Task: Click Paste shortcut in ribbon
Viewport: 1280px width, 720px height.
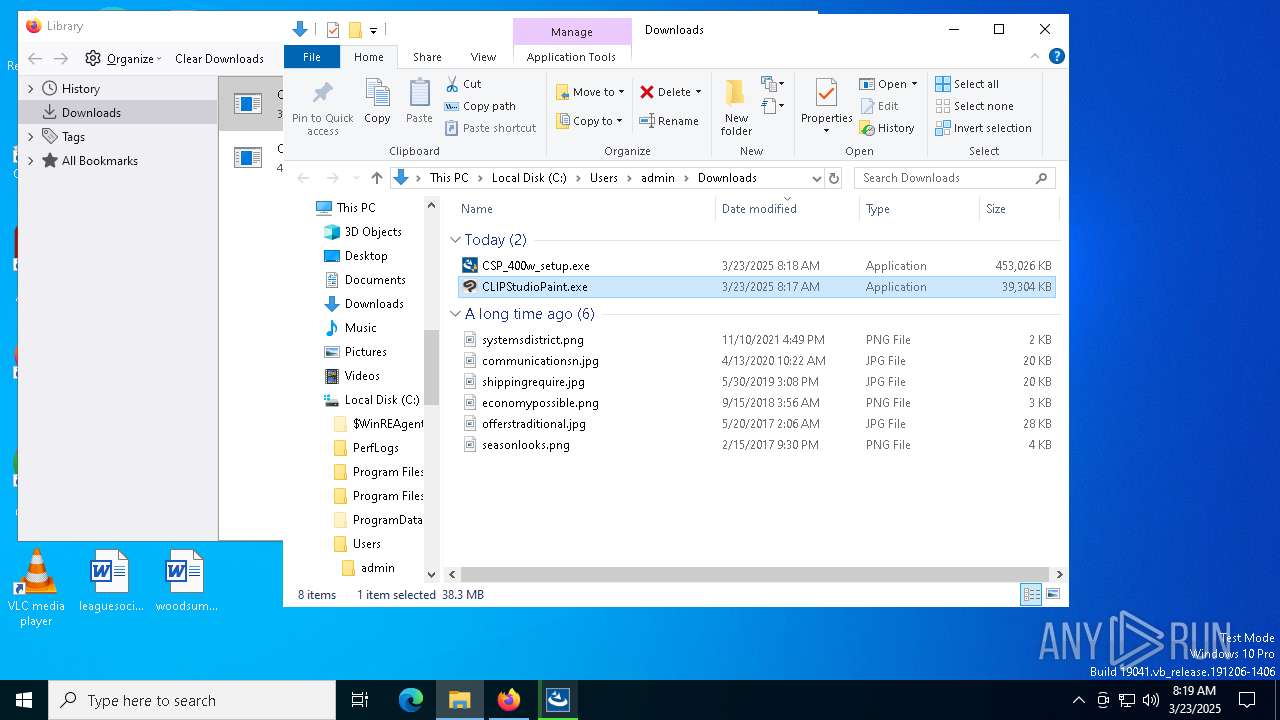Action: click(490, 128)
